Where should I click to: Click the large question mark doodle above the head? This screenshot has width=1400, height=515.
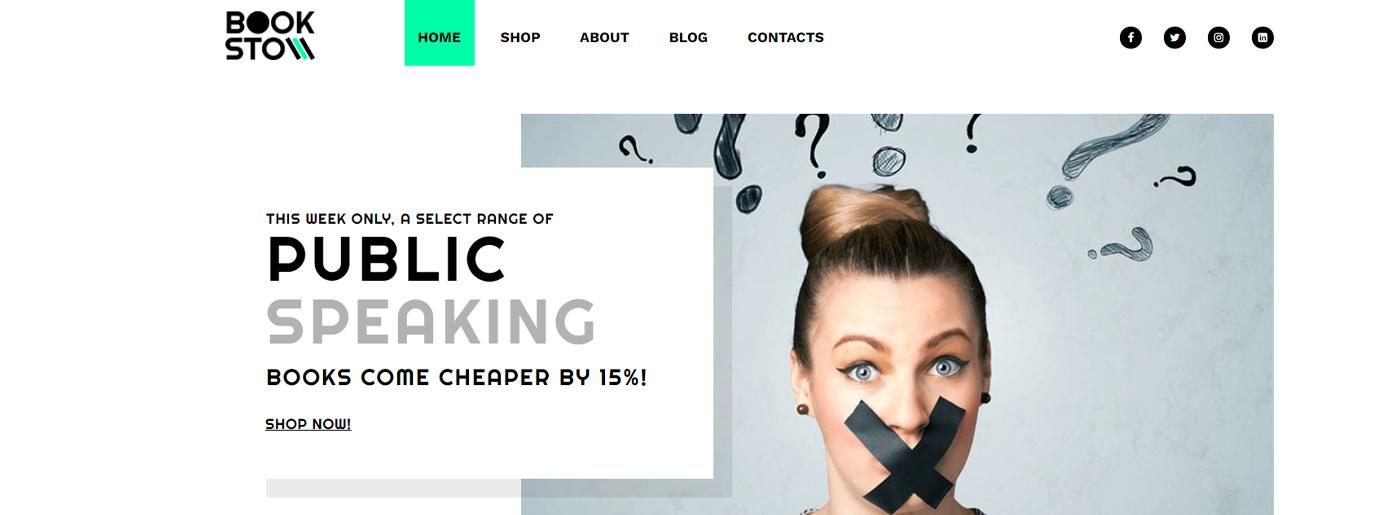tap(817, 145)
